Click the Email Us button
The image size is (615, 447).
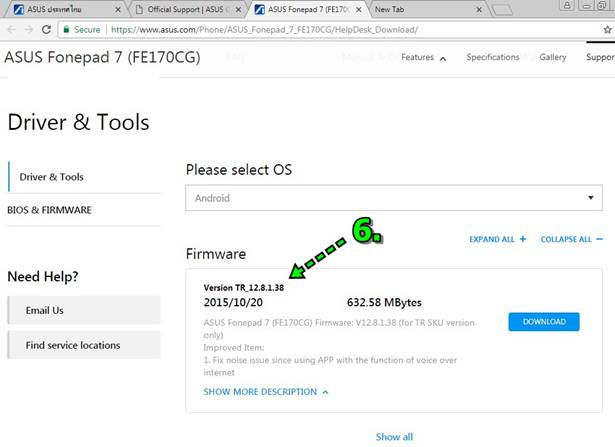[x=84, y=310]
